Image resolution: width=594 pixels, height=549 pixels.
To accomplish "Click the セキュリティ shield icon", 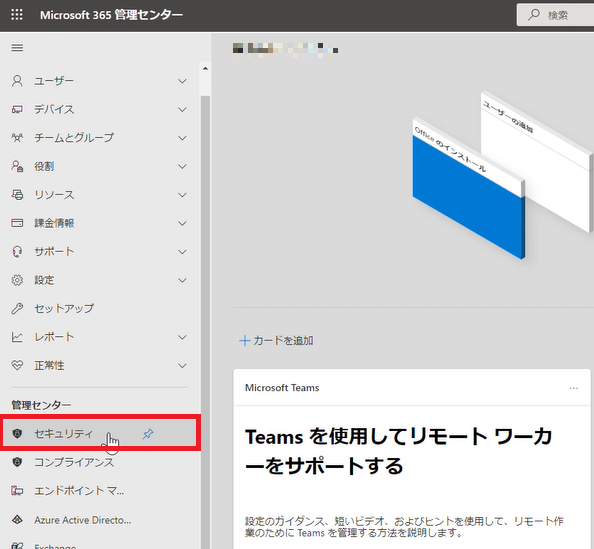I will pos(17,433).
